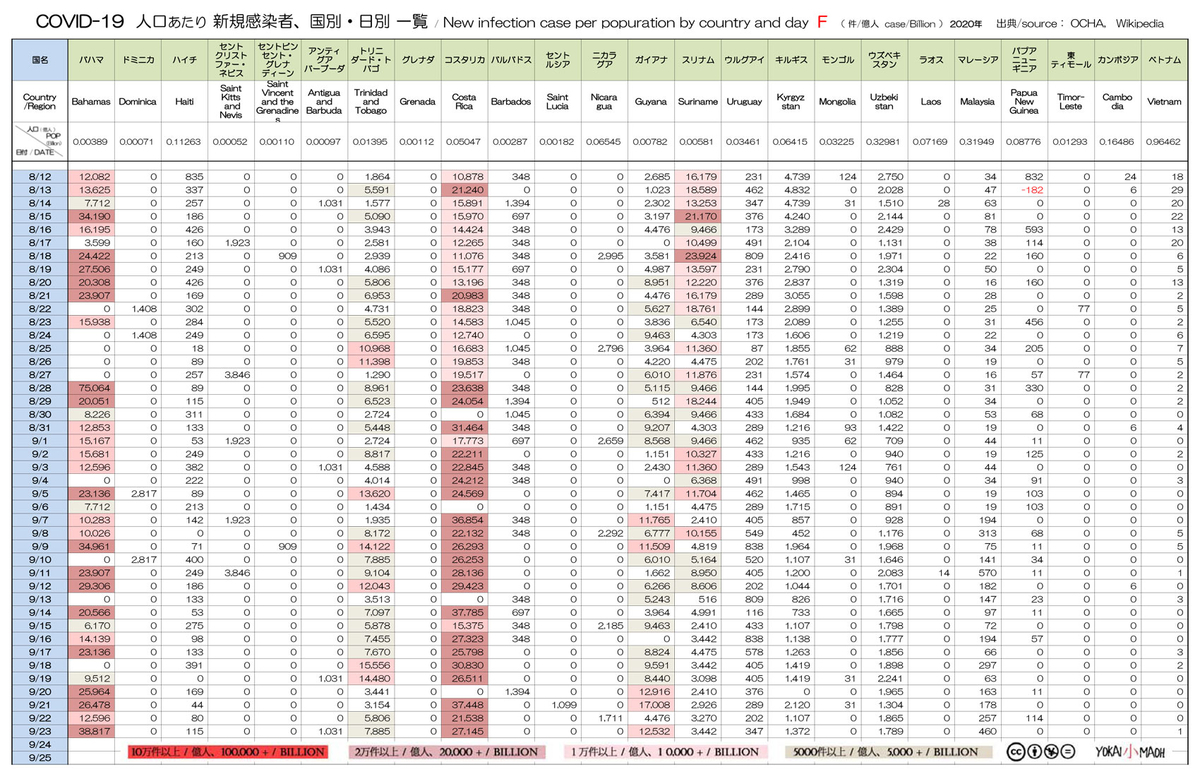
Task: Click Uzbekistan 8/12 value 2,750
Action: tap(890, 176)
